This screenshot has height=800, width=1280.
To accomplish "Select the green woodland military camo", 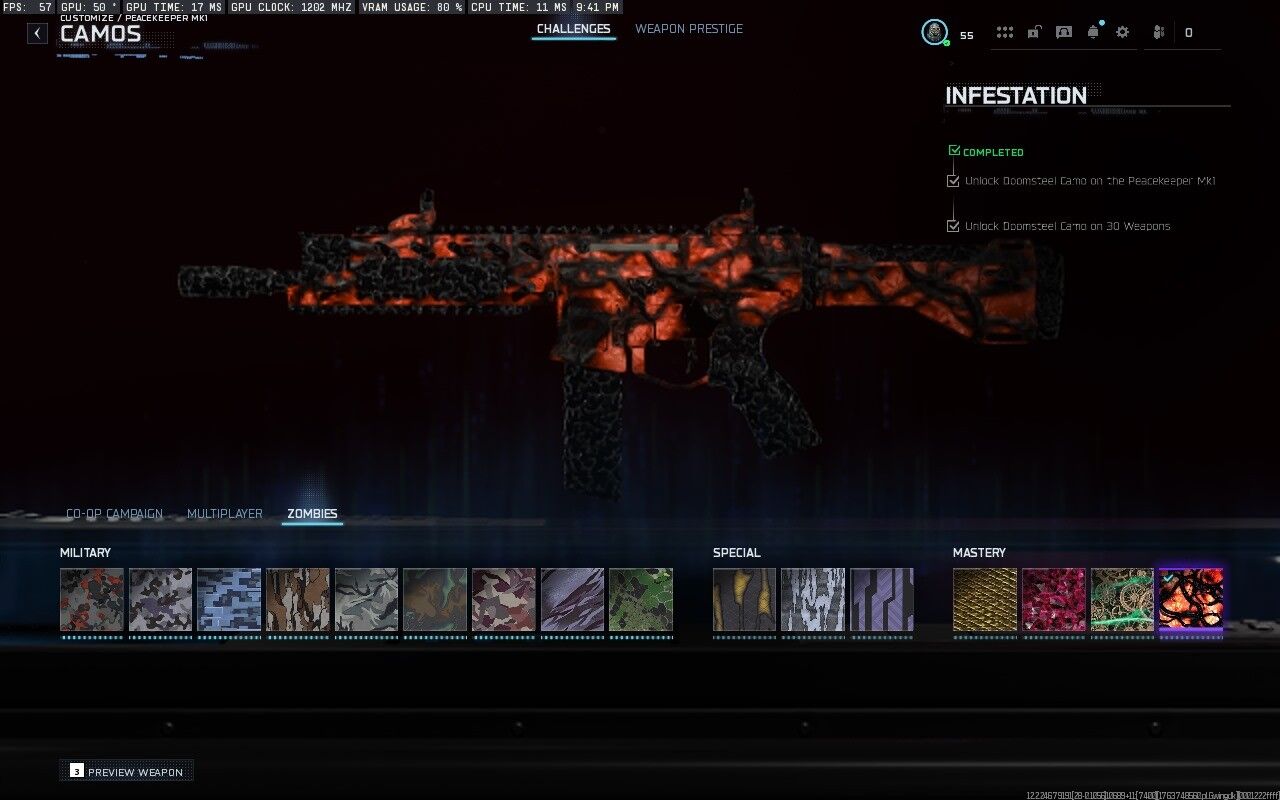I will [x=641, y=600].
